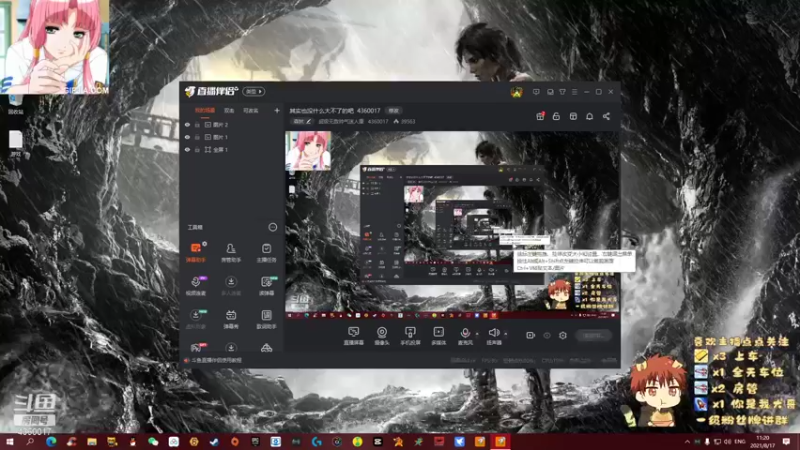Screen dimensions: 800x450
Task: Open the hamburger menu in title bar
Action: [x=574, y=92]
